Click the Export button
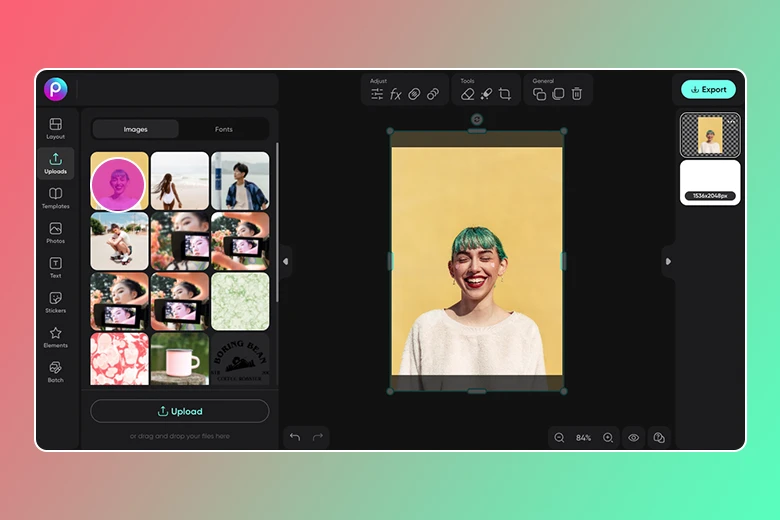The image size is (780, 520). tap(708, 89)
